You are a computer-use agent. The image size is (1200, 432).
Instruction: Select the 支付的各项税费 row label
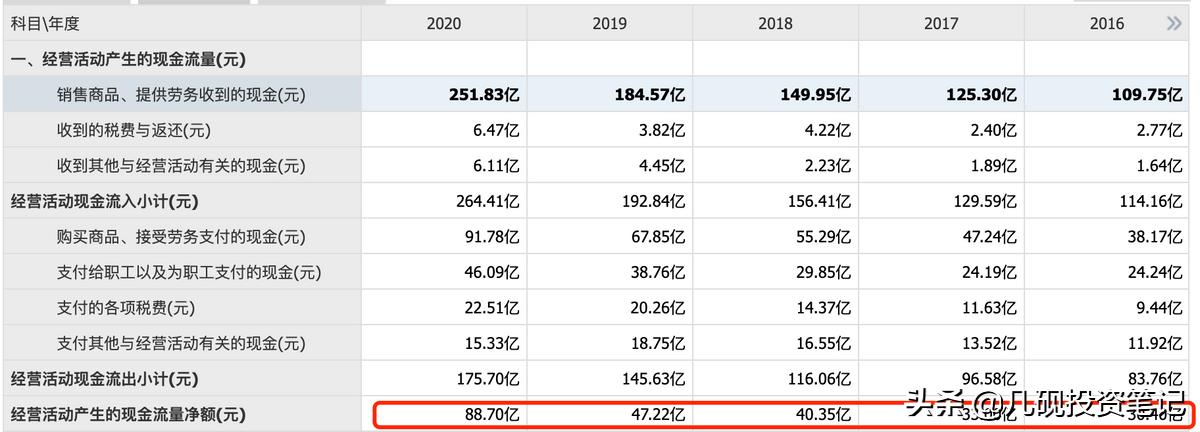click(x=126, y=308)
